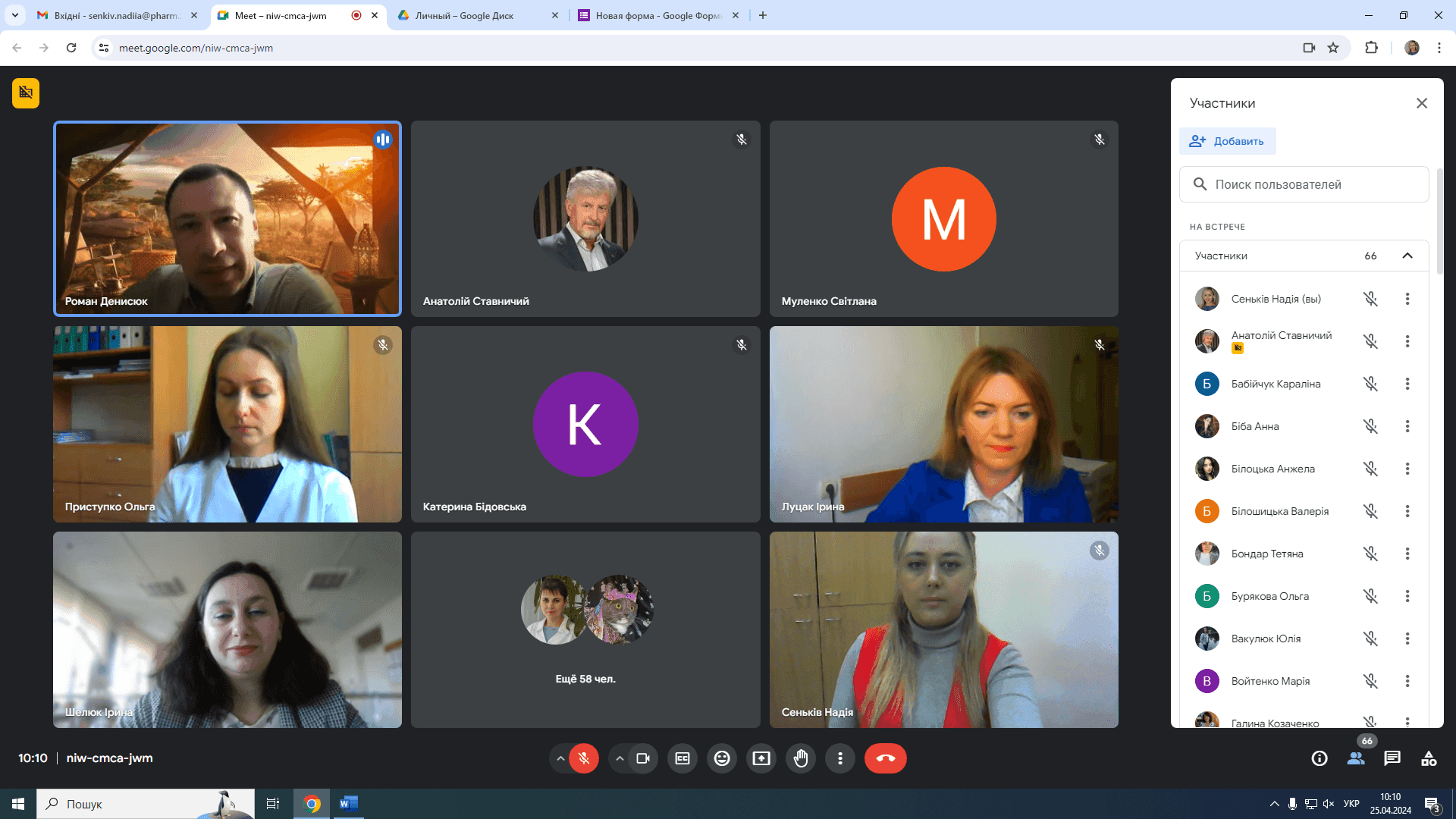Click the muted mic icon for Войтенко Марія
The height and width of the screenshot is (819, 1456).
[1370, 681]
